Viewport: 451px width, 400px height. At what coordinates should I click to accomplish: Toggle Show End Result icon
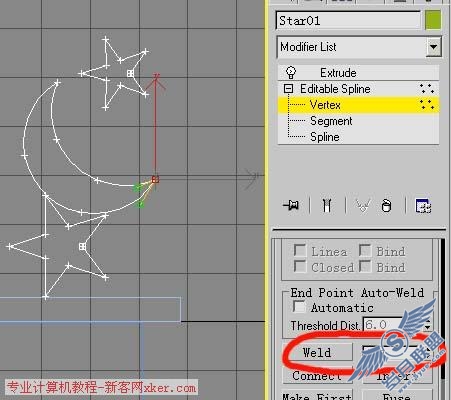(327, 205)
